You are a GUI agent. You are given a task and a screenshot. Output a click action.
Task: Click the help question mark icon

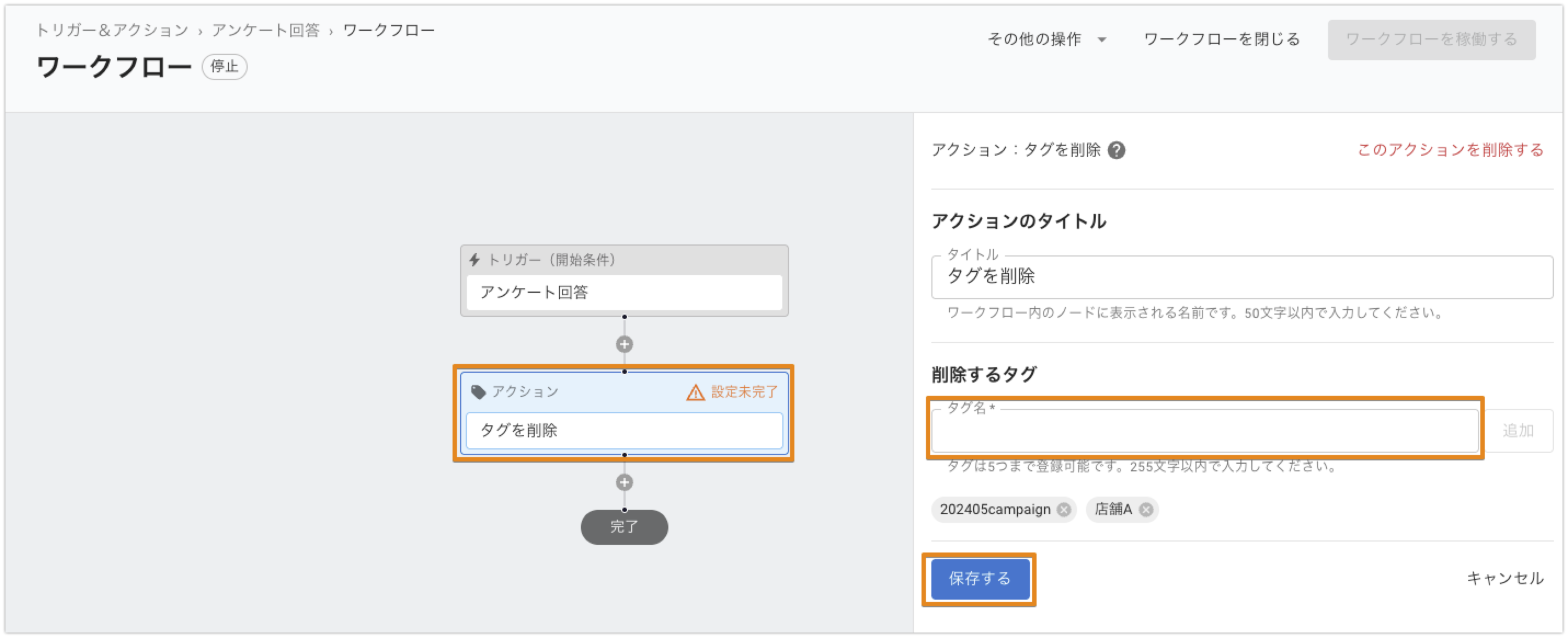[1117, 150]
